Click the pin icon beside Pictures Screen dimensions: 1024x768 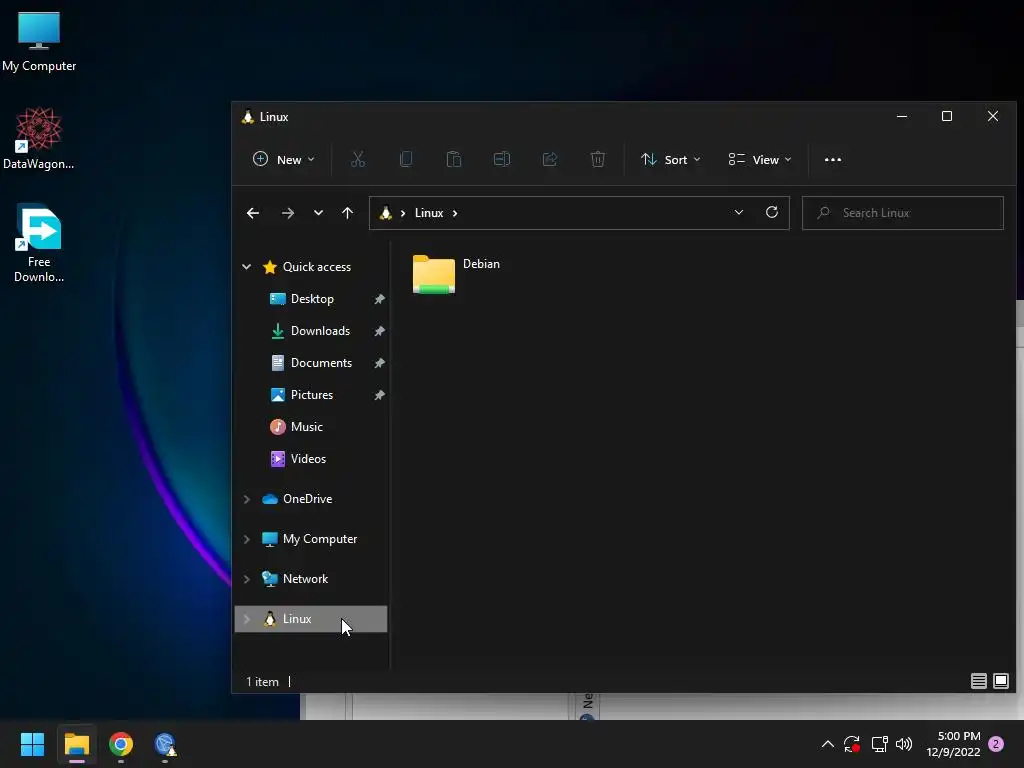379,395
